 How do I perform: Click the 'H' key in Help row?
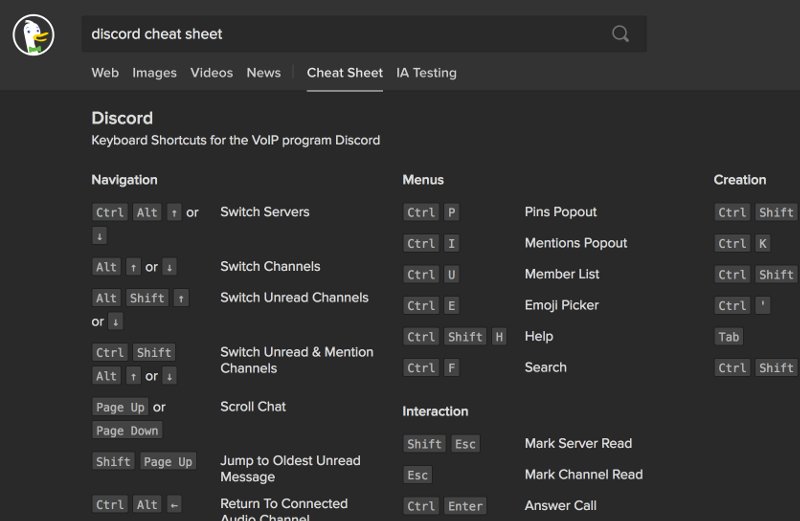[499, 337]
